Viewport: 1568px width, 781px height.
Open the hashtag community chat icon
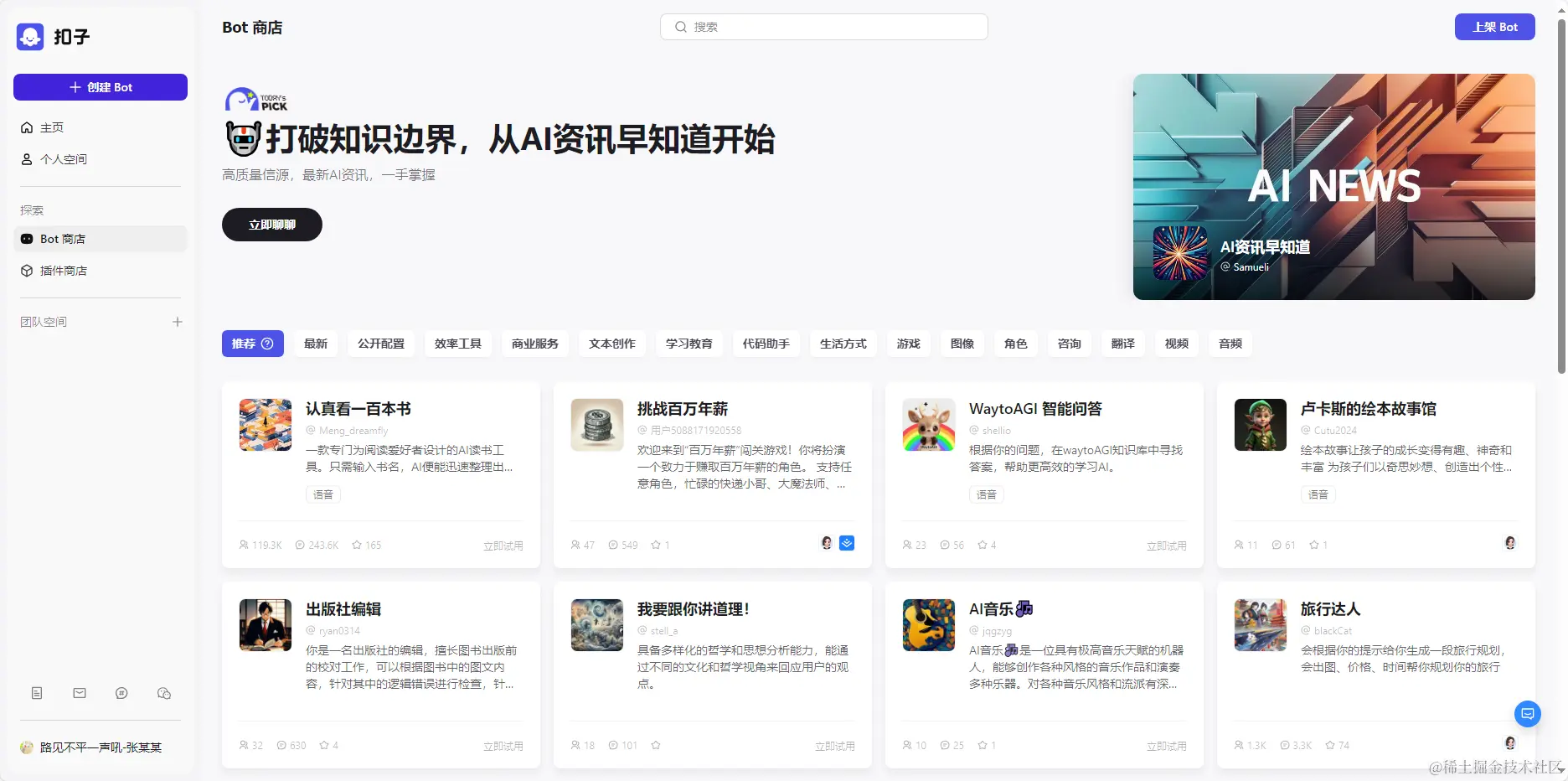click(121, 693)
